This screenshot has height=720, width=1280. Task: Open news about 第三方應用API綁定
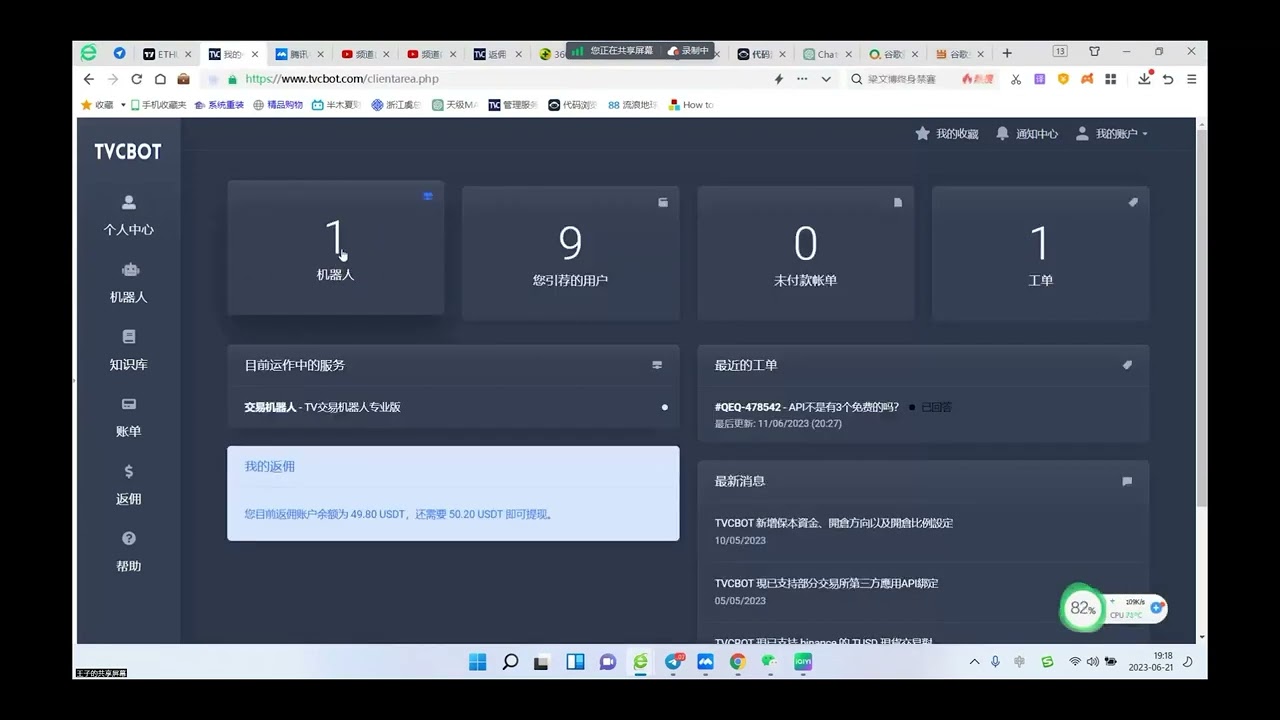pos(826,583)
